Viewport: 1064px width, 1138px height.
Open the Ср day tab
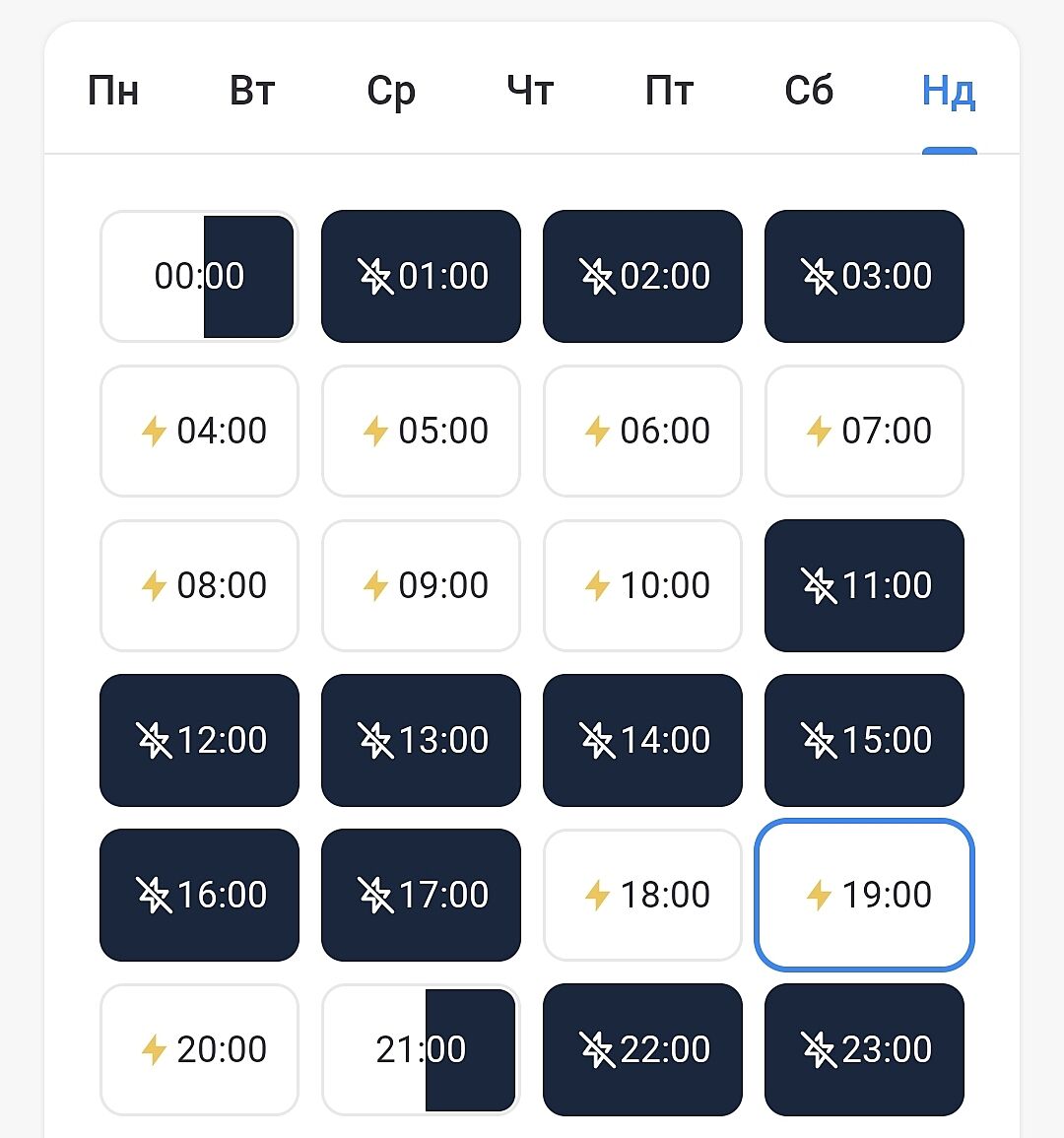coord(391,91)
